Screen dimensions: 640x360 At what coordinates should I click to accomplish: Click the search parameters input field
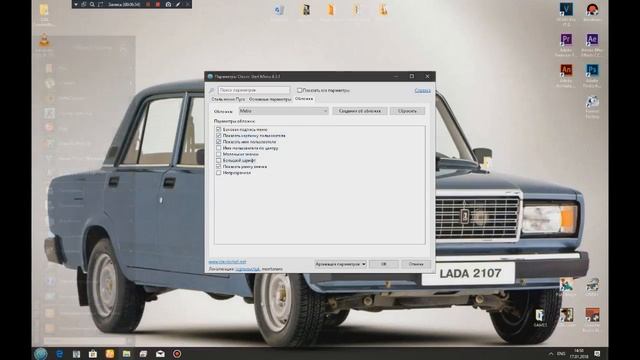tap(254, 90)
